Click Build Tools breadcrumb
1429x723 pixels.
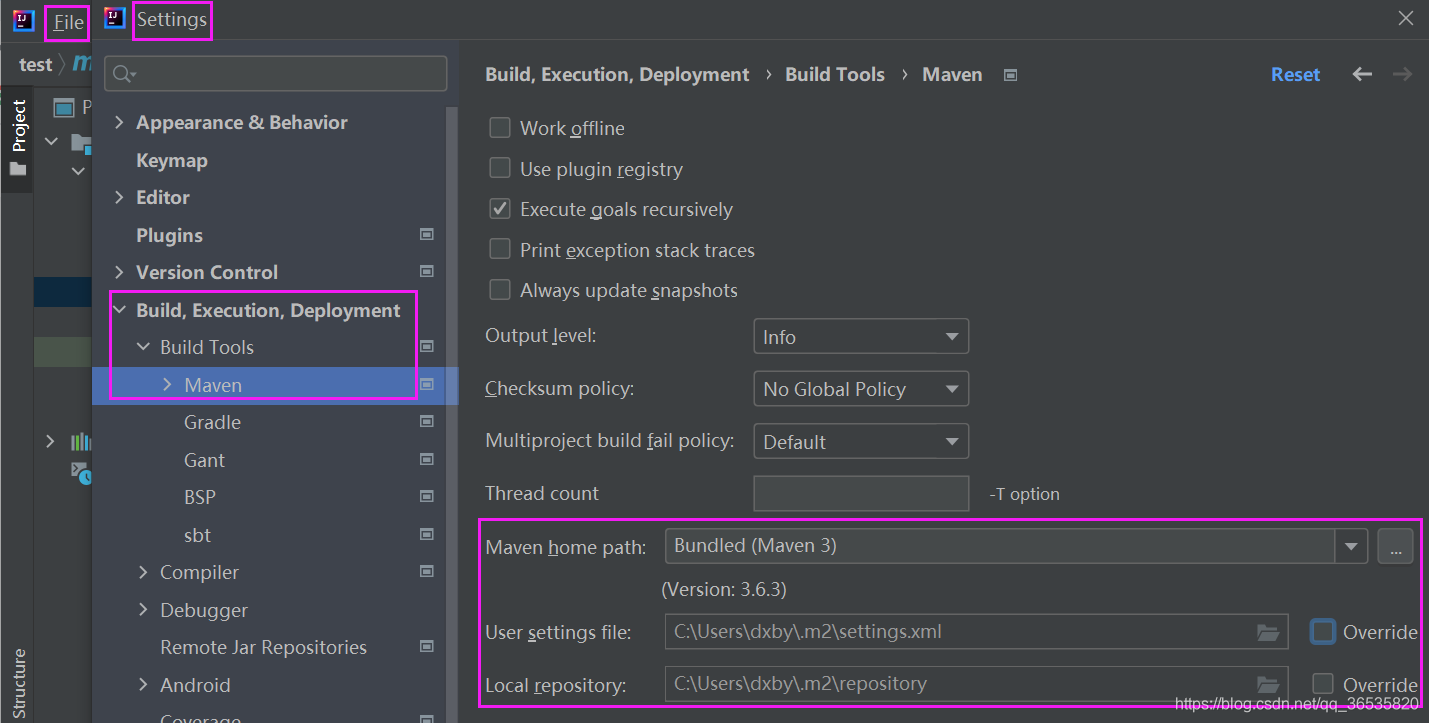click(835, 75)
